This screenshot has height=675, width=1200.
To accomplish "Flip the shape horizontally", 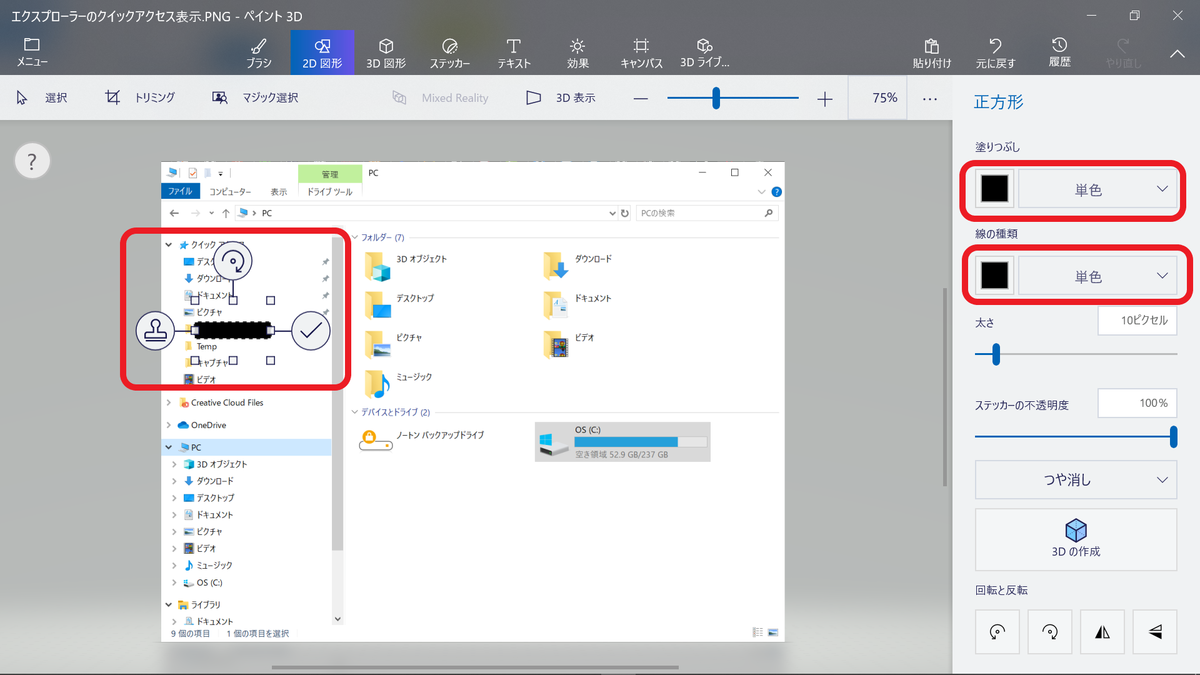I will click(1103, 631).
